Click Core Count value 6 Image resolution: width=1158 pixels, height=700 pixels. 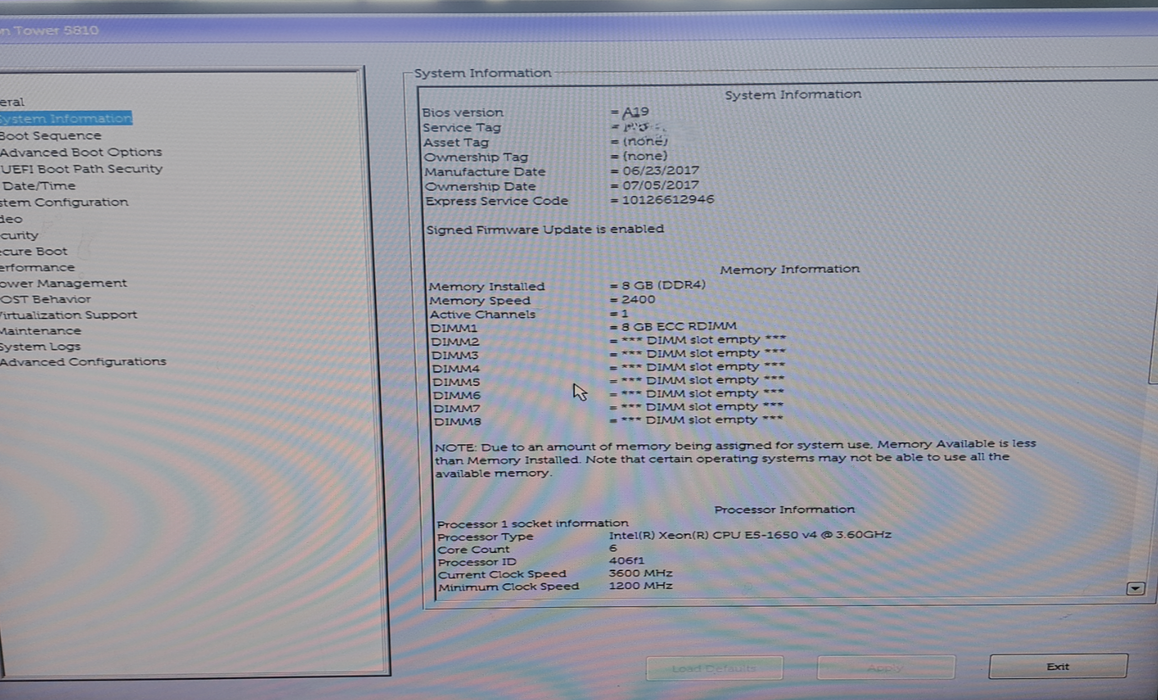coord(613,549)
